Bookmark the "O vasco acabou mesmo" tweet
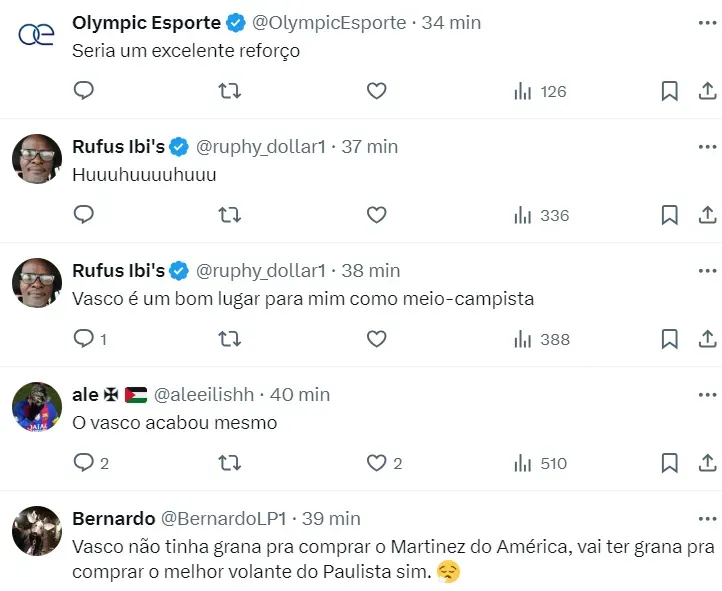Viewport: 722px width, 591px height. pos(669,463)
